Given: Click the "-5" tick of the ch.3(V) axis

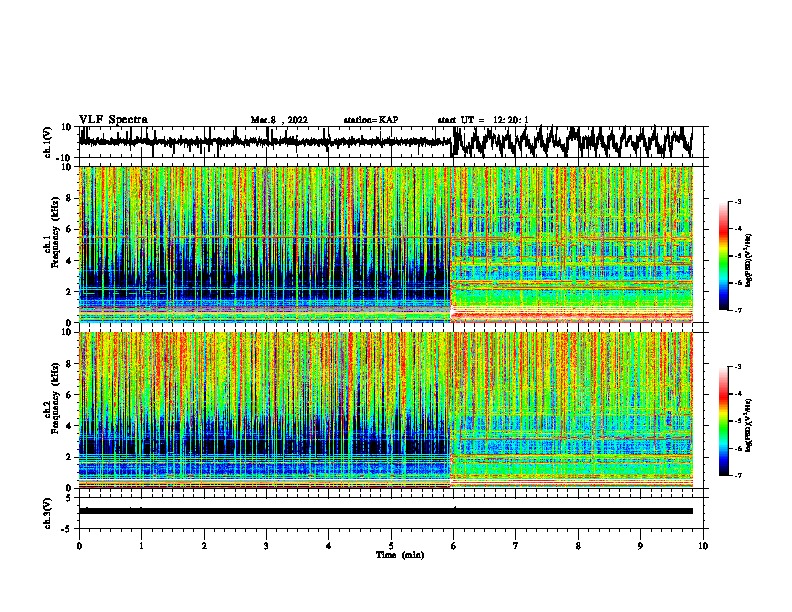Looking at the screenshot, I should coord(67,529).
